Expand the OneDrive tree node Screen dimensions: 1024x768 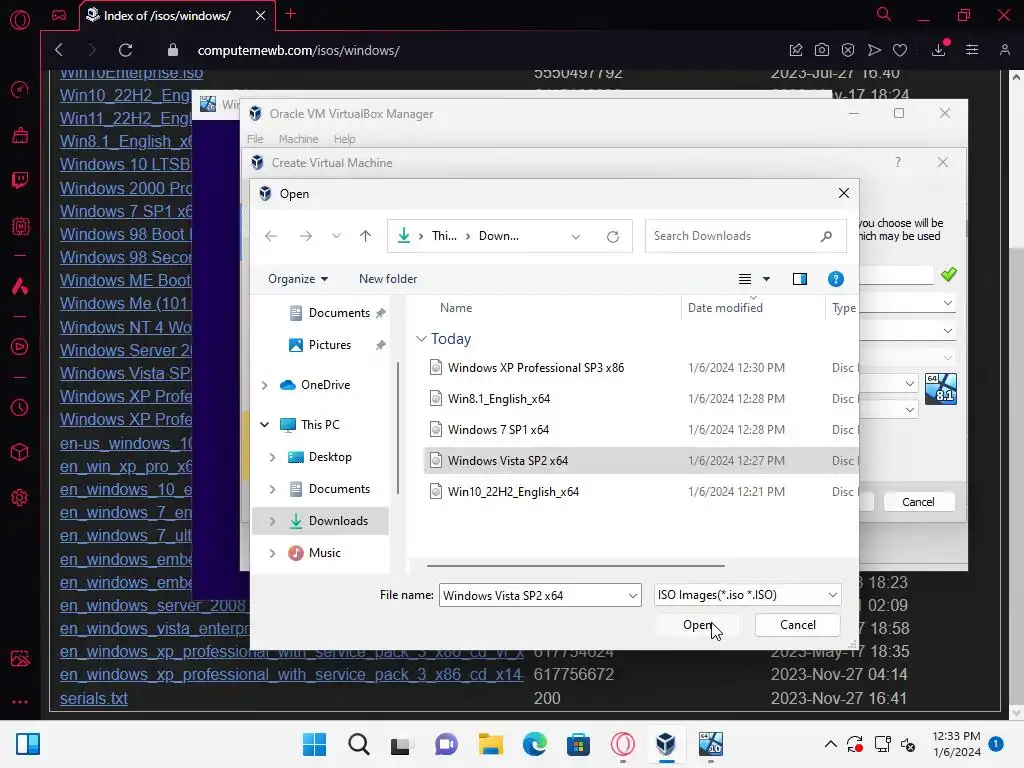click(264, 385)
